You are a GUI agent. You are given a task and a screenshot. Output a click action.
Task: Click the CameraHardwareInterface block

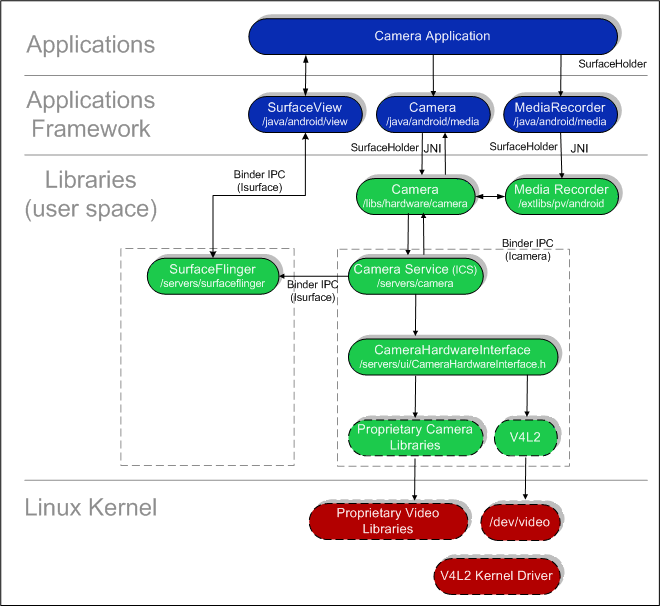453,357
